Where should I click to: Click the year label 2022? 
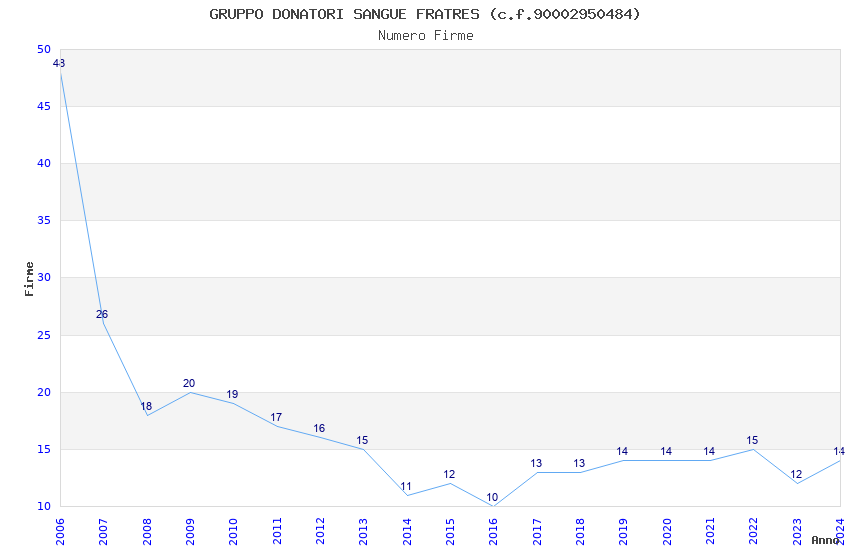coord(754,531)
